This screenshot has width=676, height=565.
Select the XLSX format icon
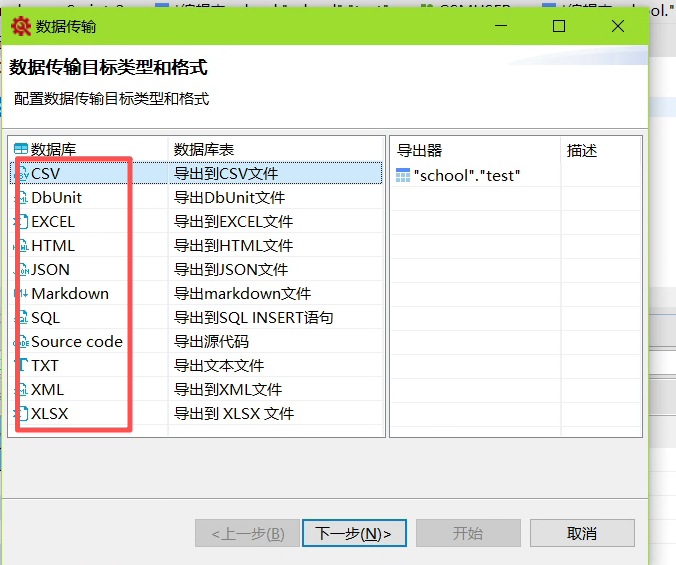22,414
